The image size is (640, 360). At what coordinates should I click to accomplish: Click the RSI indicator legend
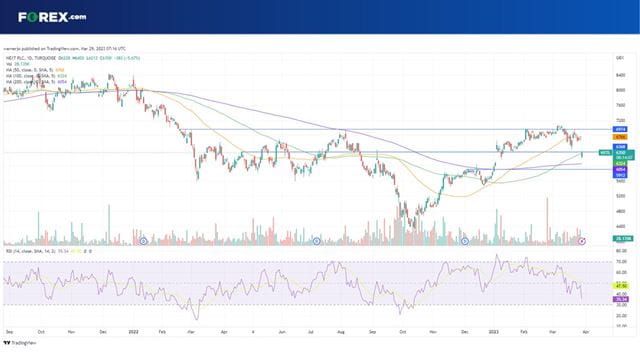click(x=48, y=251)
